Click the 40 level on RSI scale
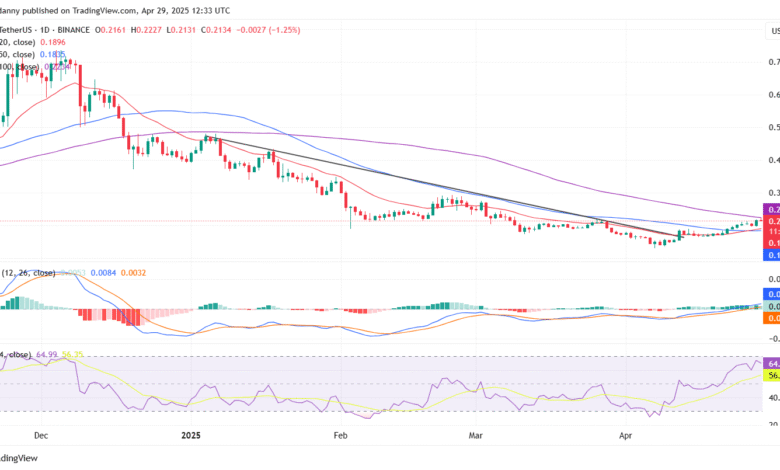780x470 pixels. (771, 398)
